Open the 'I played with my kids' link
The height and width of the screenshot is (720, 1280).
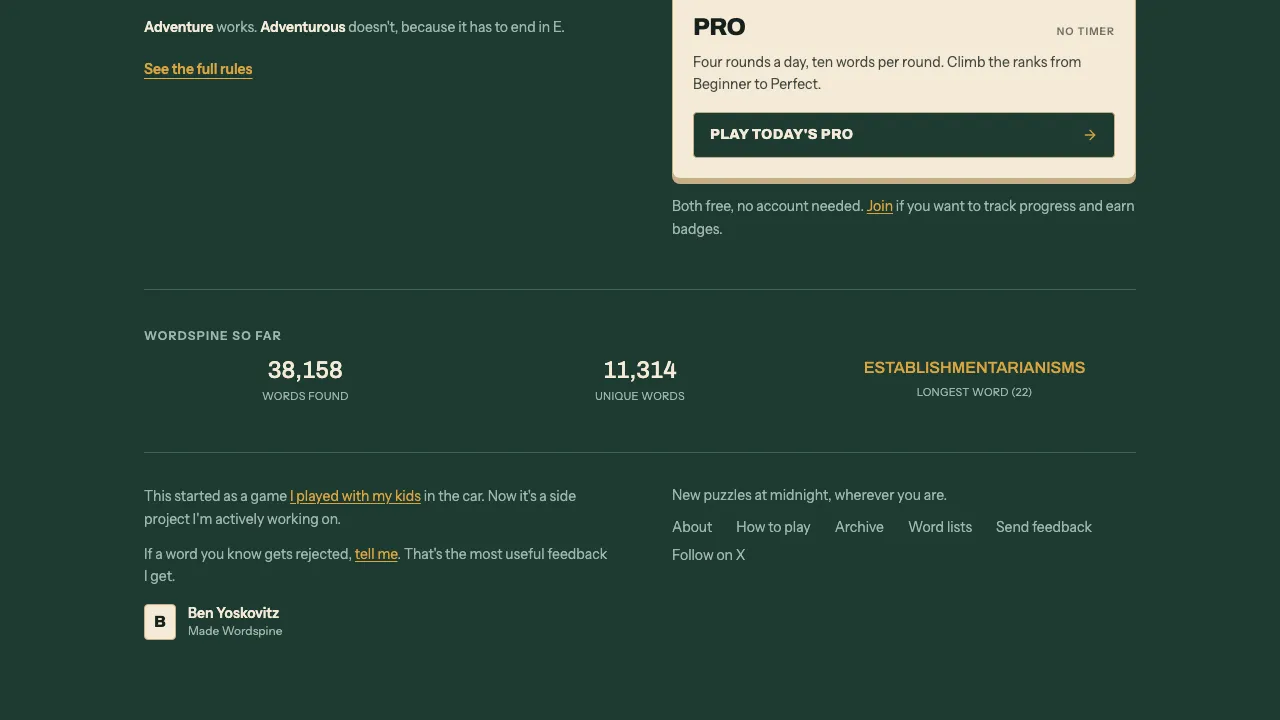(x=355, y=496)
